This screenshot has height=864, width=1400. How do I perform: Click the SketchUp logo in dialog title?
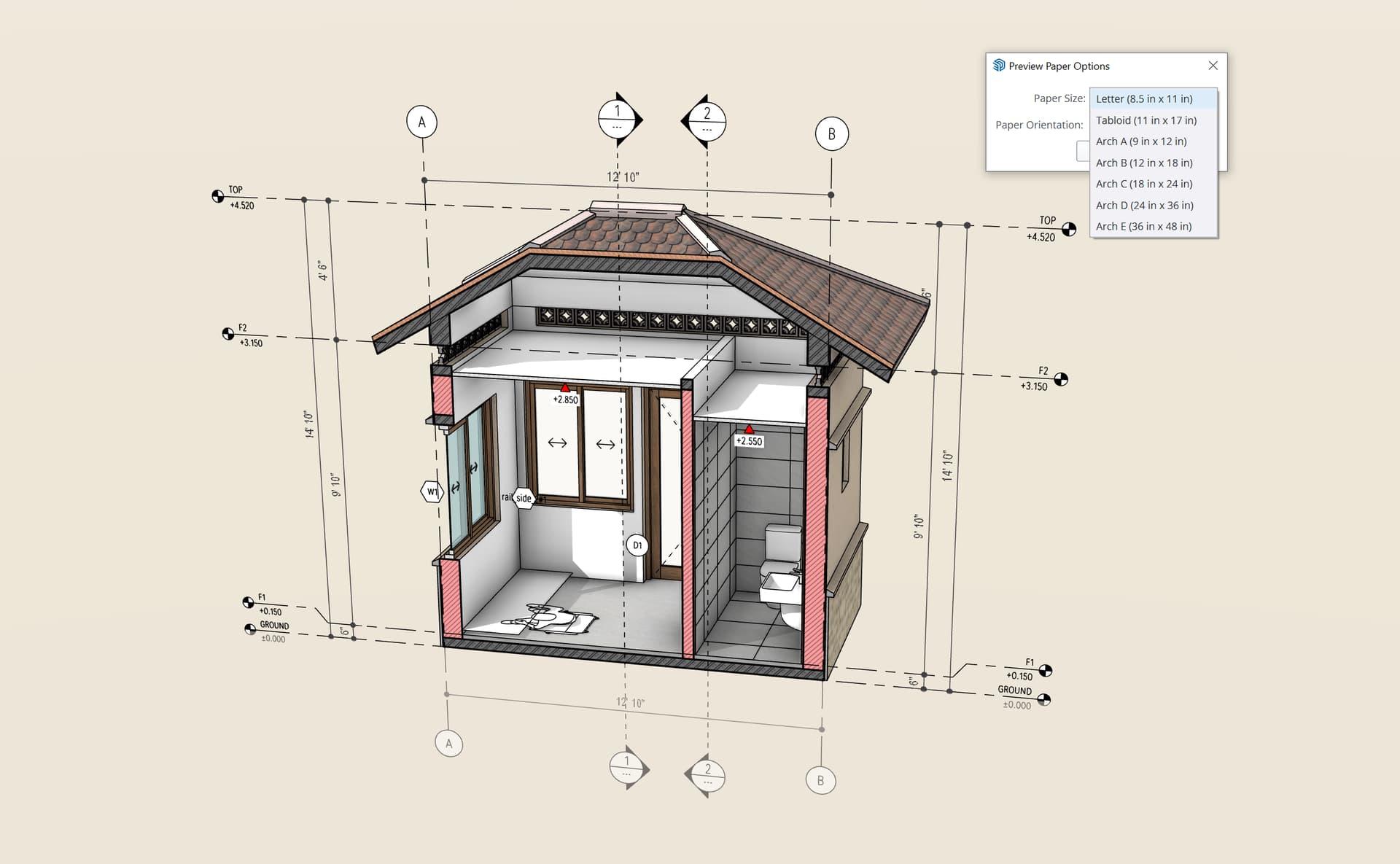click(999, 66)
